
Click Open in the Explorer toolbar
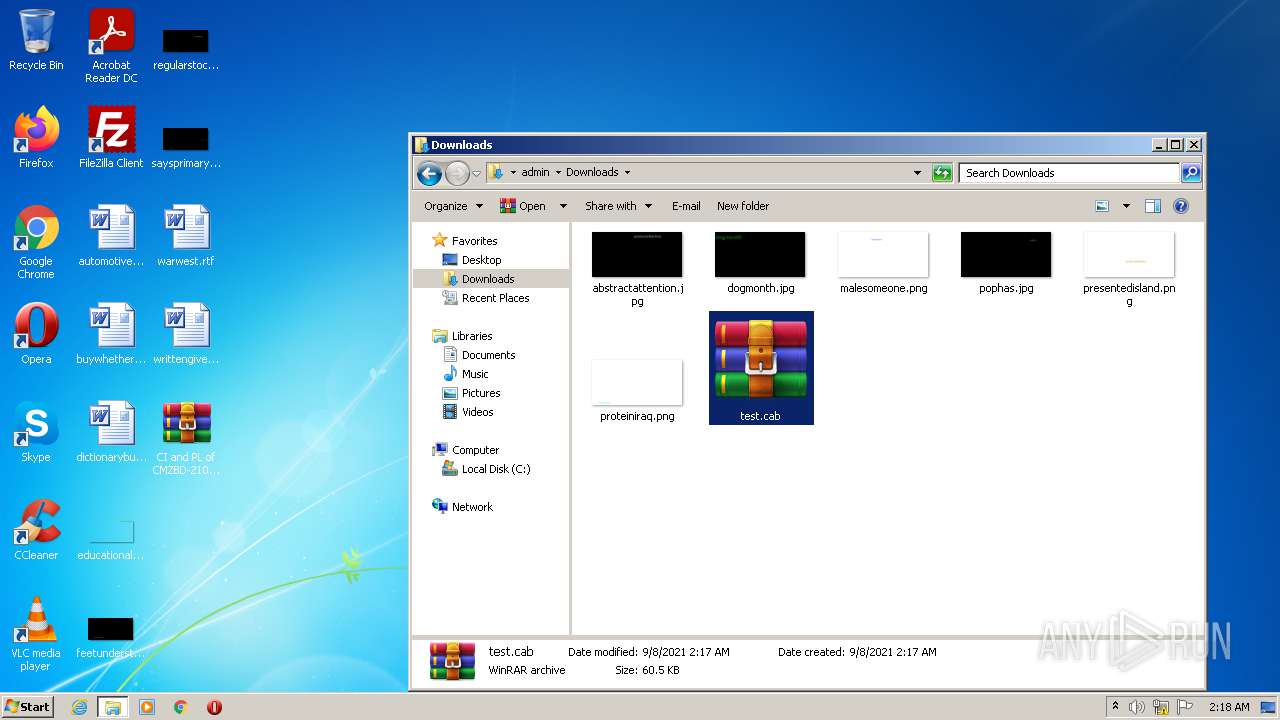point(523,206)
